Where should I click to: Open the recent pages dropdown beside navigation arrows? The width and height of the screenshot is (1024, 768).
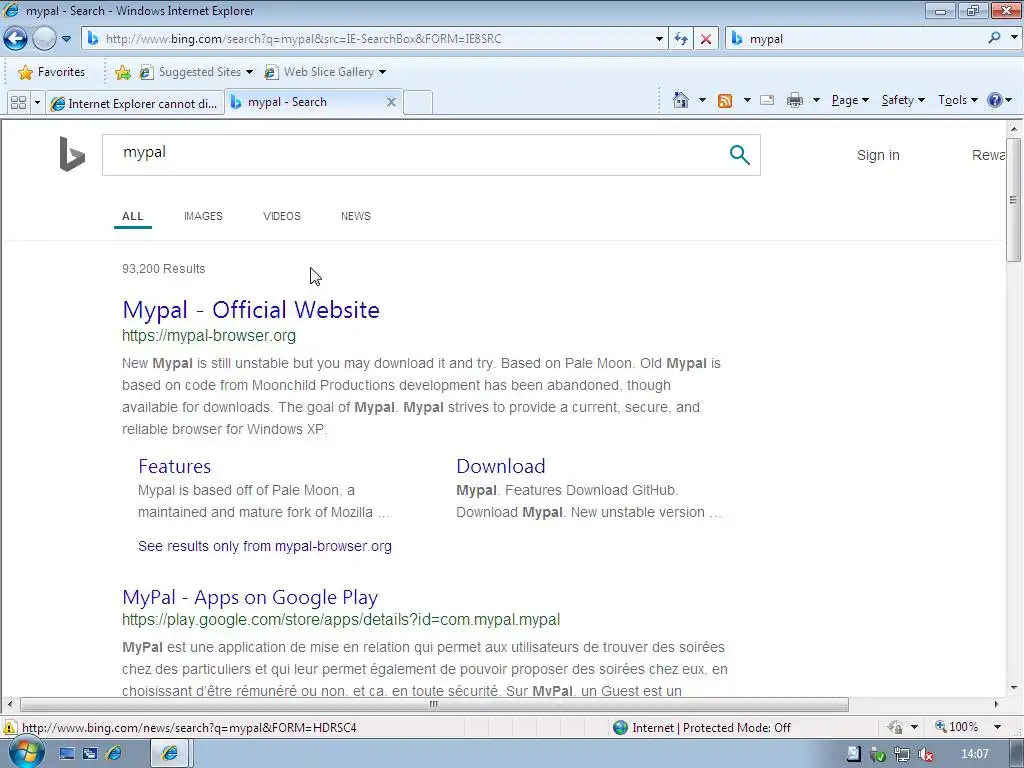click(66, 39)
